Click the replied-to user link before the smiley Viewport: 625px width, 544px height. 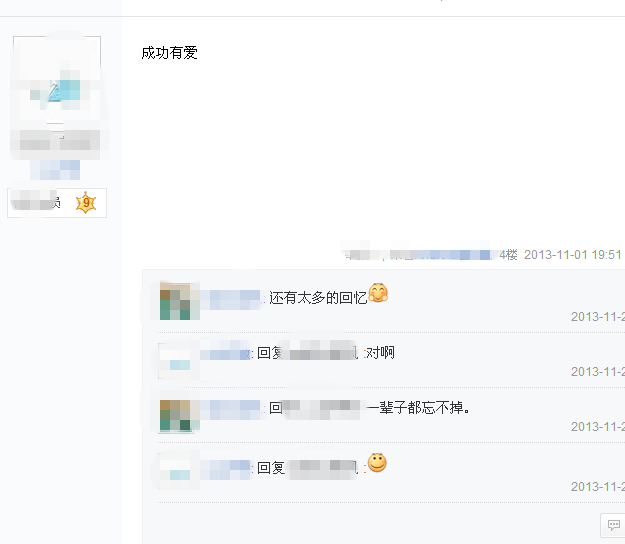pos(323,468)
